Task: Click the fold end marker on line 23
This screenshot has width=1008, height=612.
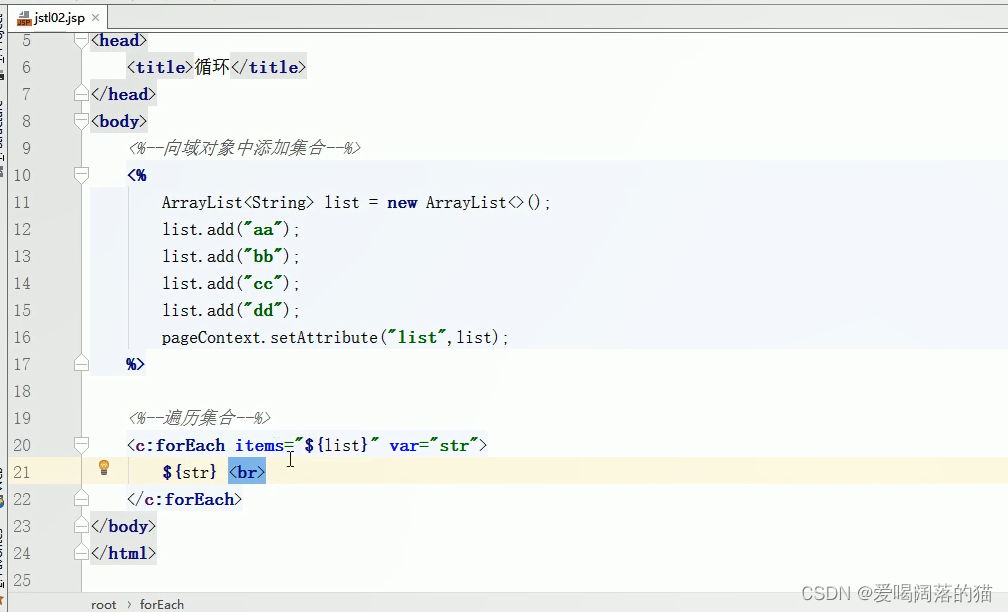Action: (81, 526)
